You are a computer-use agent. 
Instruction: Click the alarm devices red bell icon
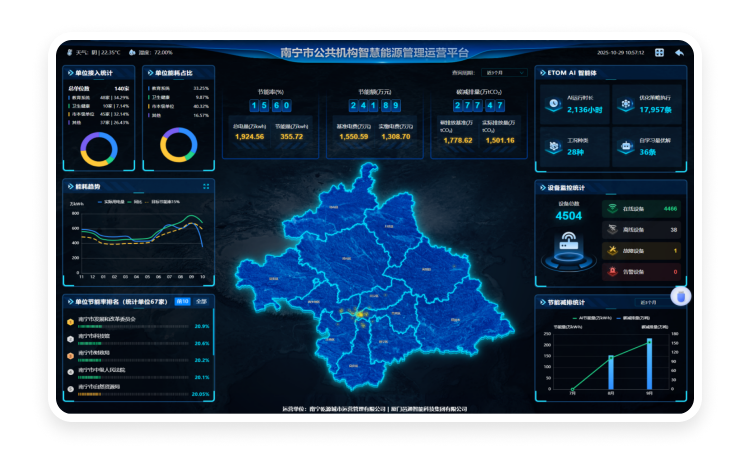pos(611,272)
